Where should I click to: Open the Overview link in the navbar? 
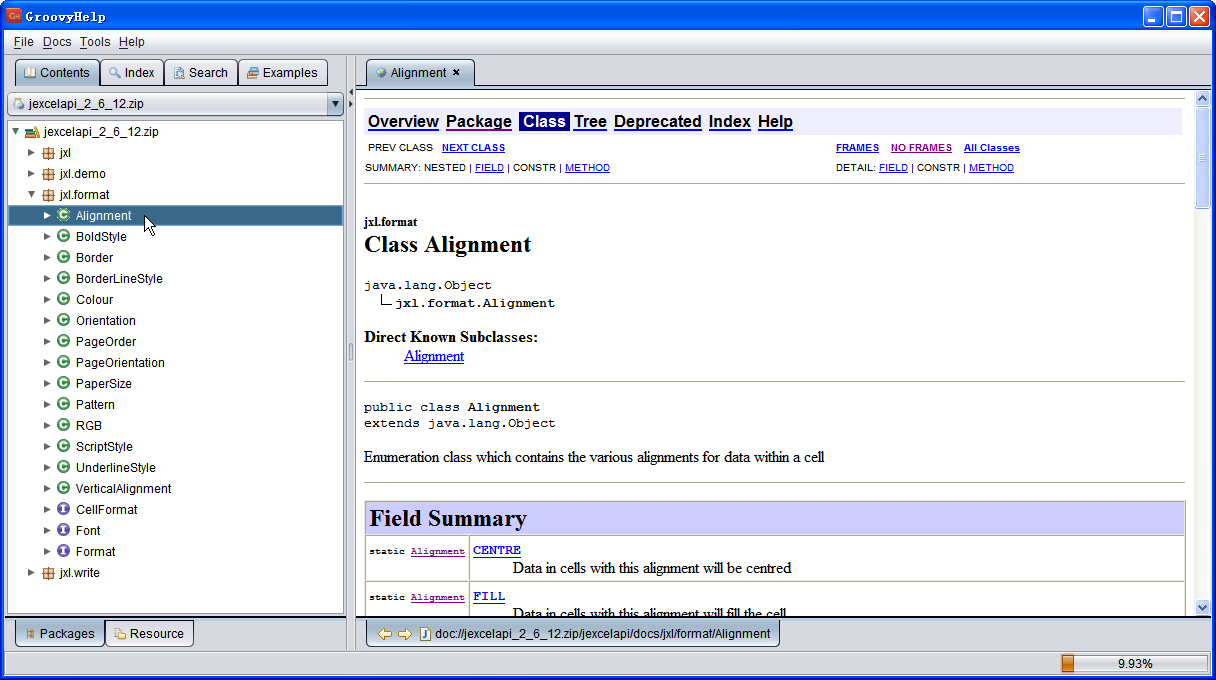pyautogui.click(x=403, y=121)
